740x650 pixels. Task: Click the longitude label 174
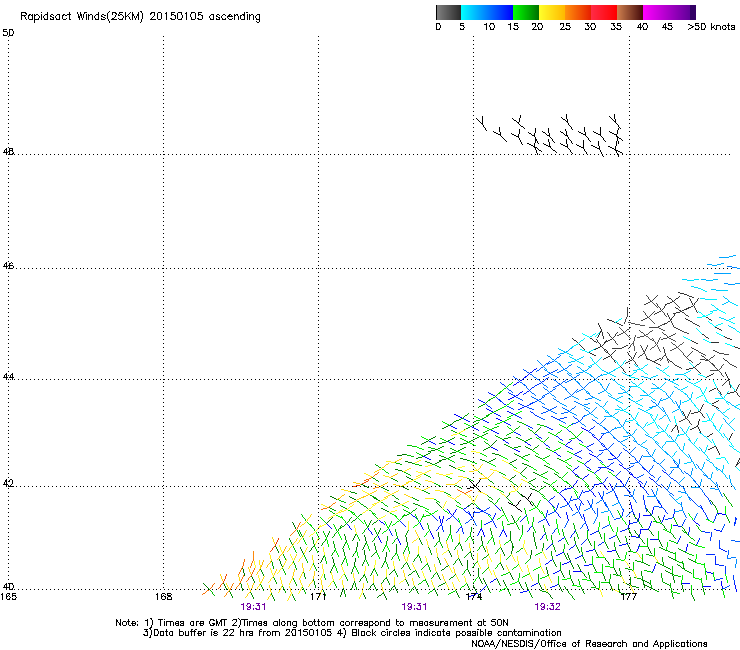[x=473, y=597]
